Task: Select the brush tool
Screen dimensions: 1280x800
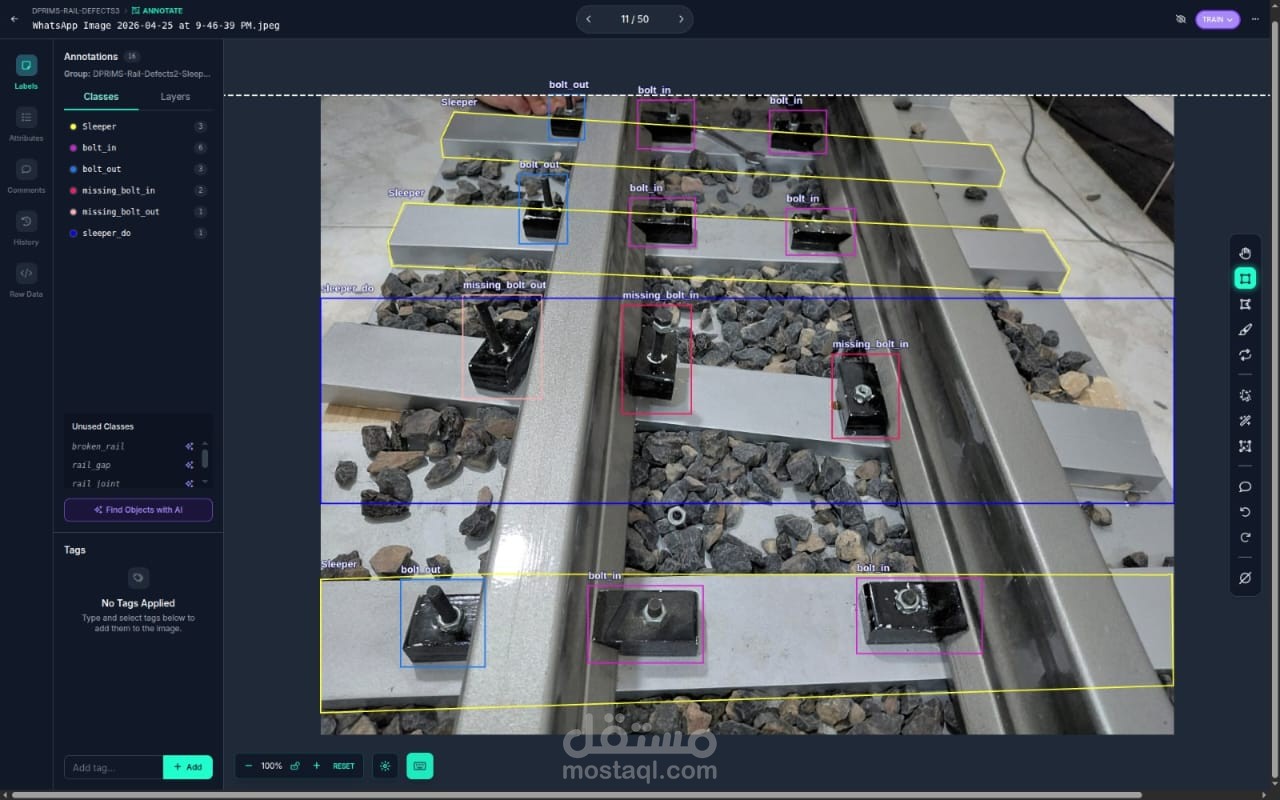Action: pyautogui.click(x=1245, y=329)
